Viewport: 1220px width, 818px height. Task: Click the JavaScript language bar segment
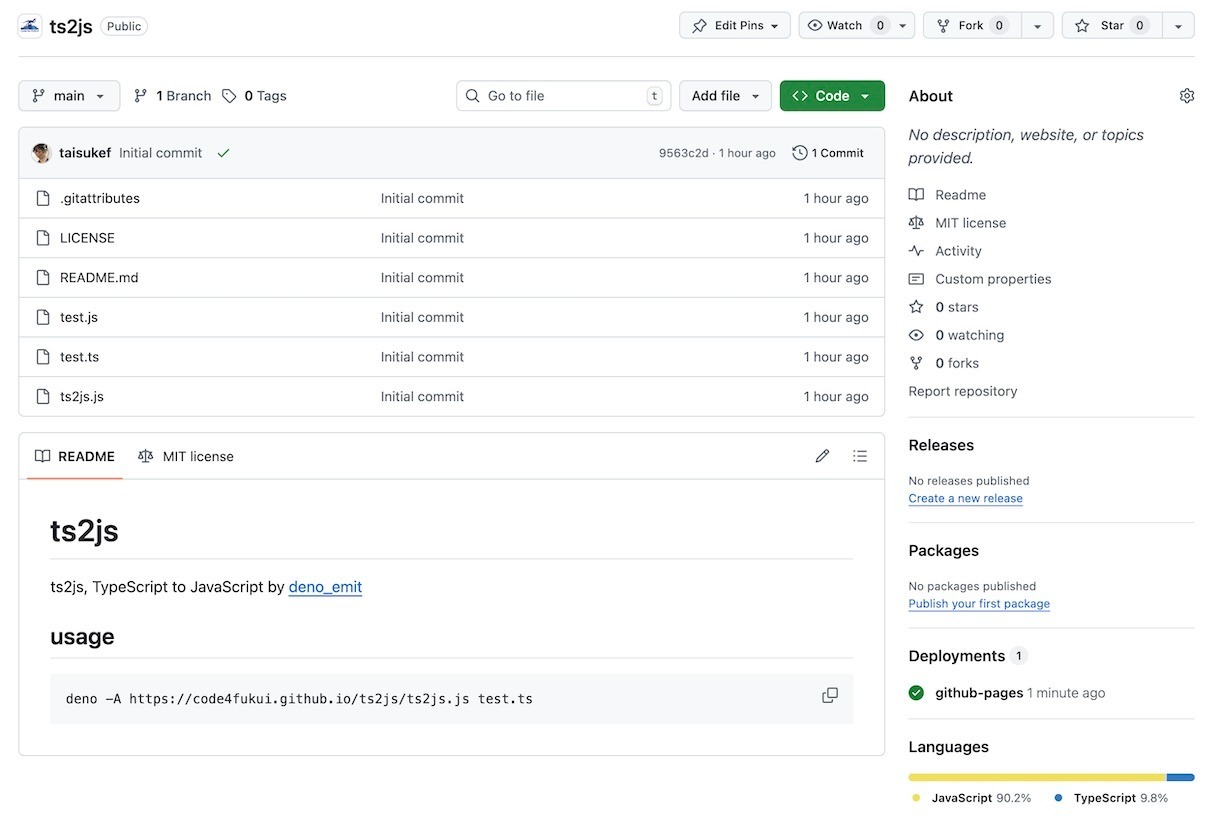[1036, 777]
